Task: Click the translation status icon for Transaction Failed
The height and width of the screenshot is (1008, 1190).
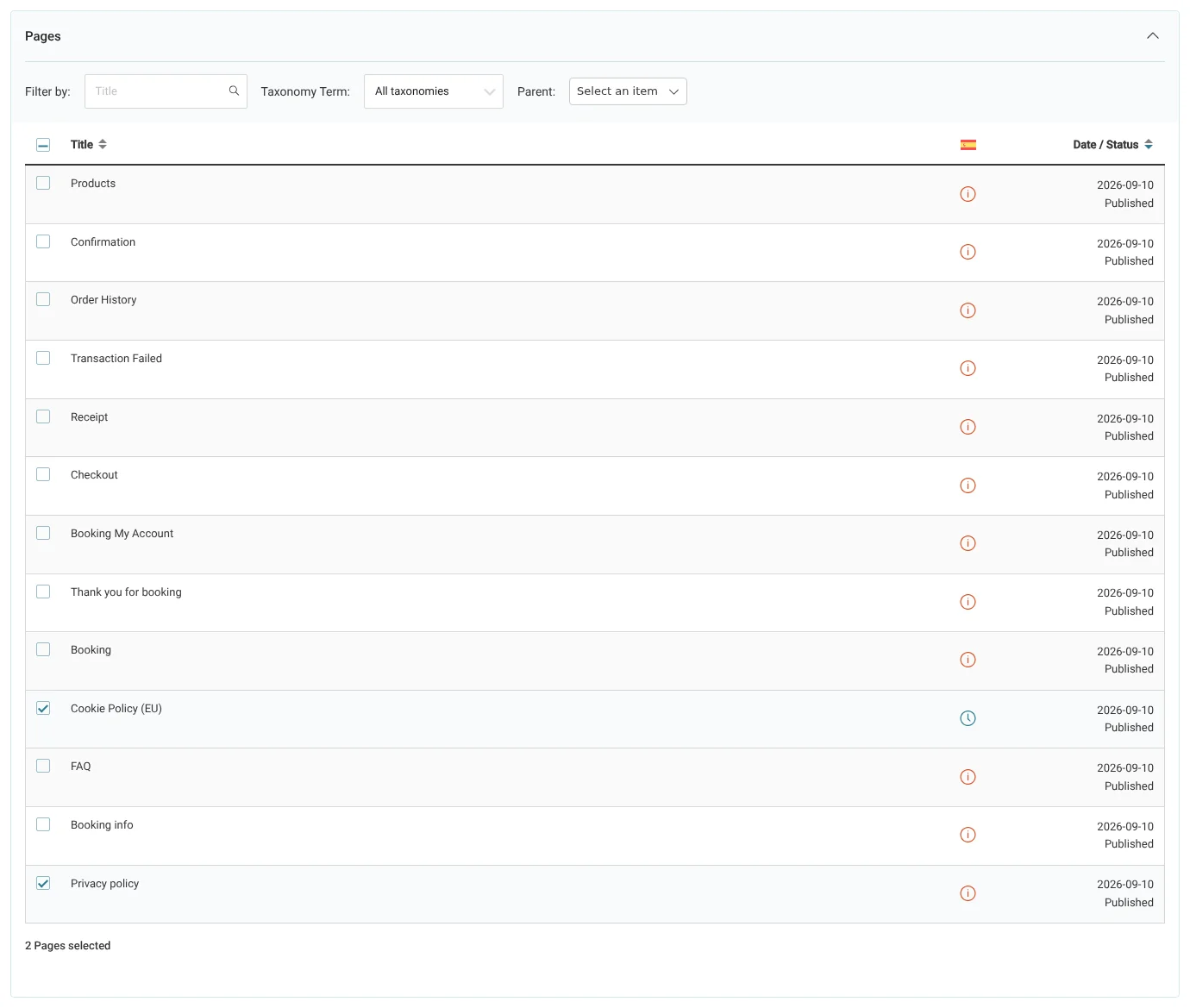Action: point(968,368)
